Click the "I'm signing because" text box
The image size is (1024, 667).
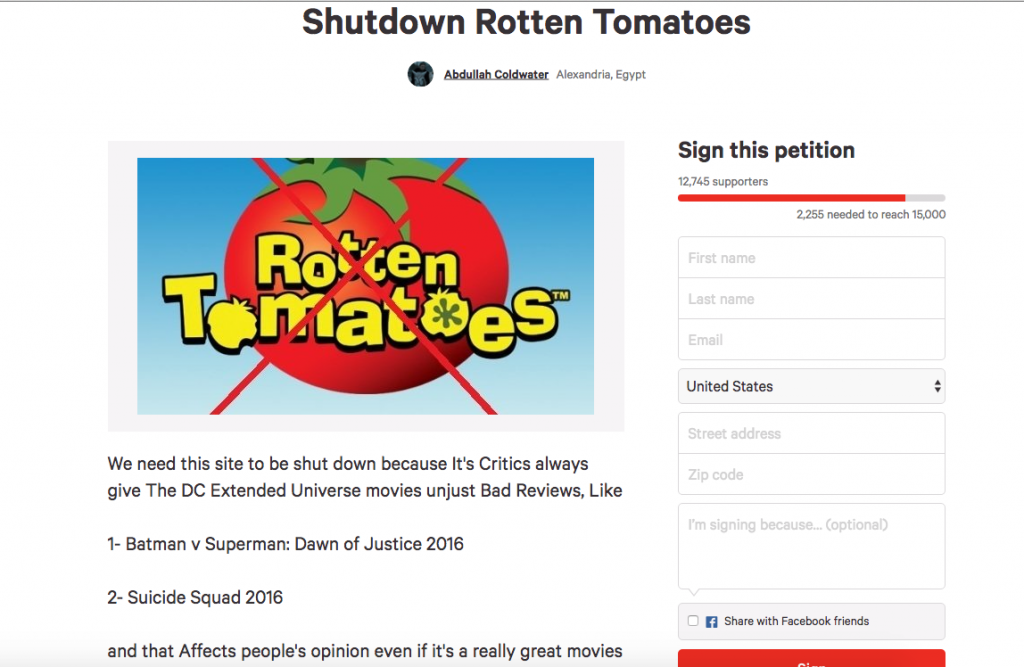coord(811,546)
